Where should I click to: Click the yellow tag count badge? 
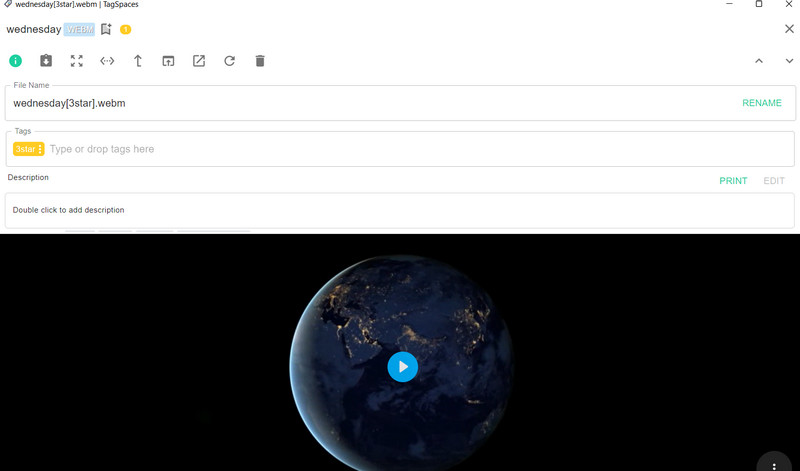125,29
